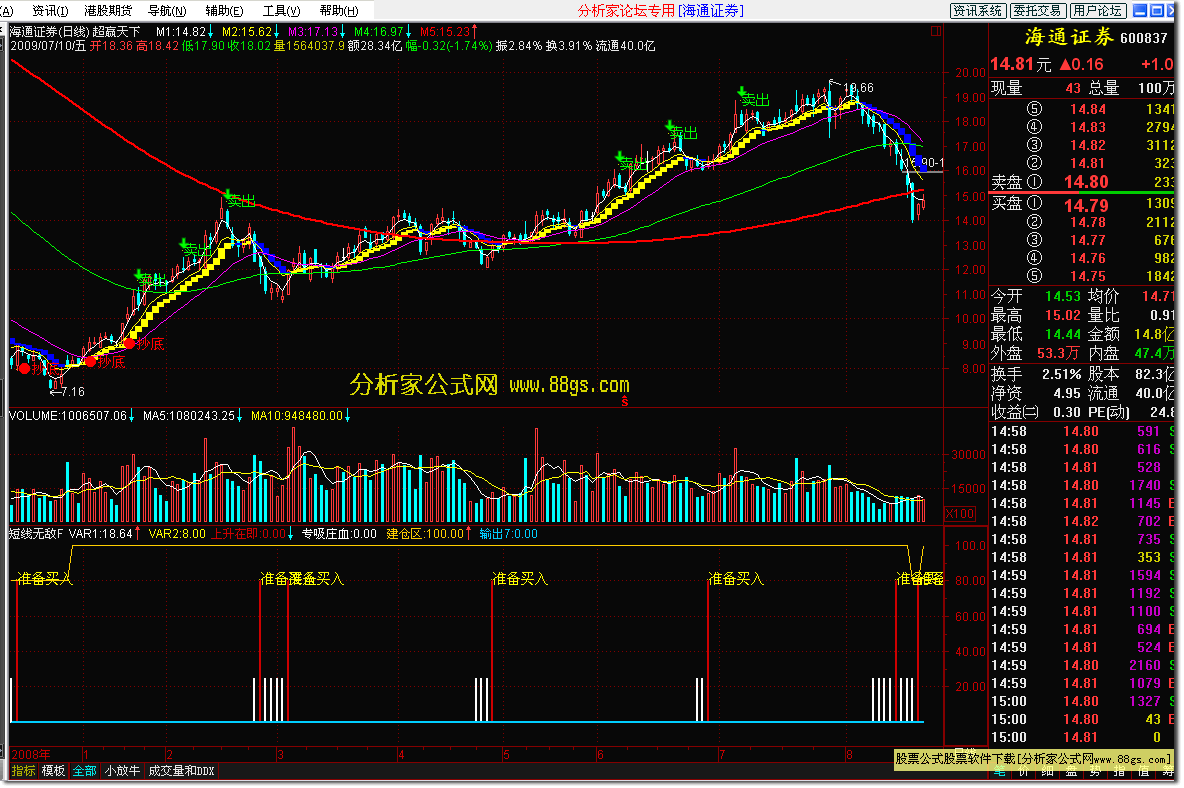The image size is (1184, 788).
Task: Open the 导航(N) menu
Action: (x=167, y=11)
